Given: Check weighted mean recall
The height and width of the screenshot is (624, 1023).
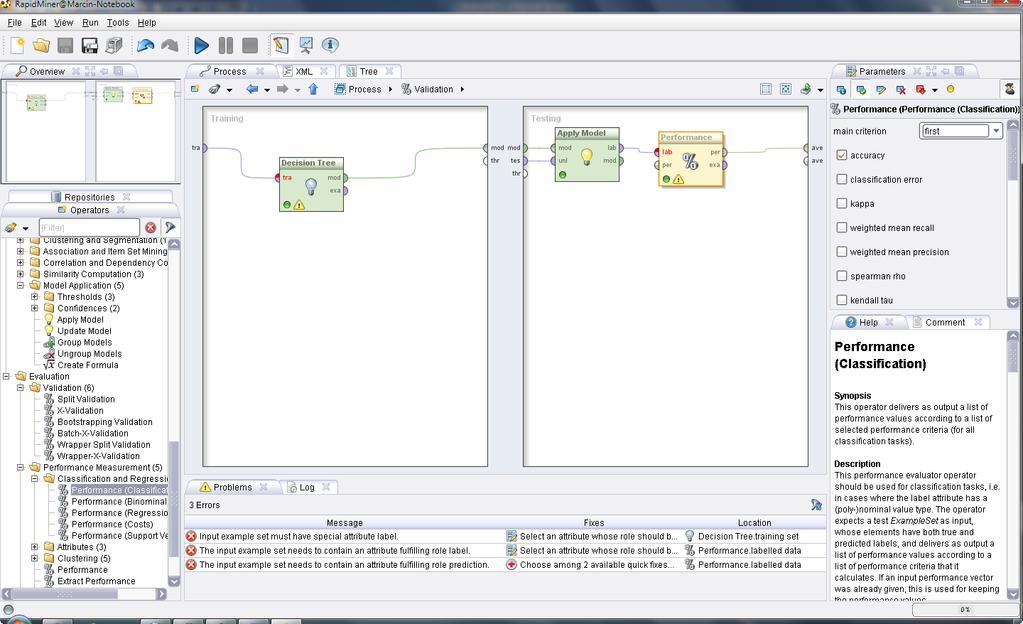Looking at the screenshot, I should click(x=842, y=228).
